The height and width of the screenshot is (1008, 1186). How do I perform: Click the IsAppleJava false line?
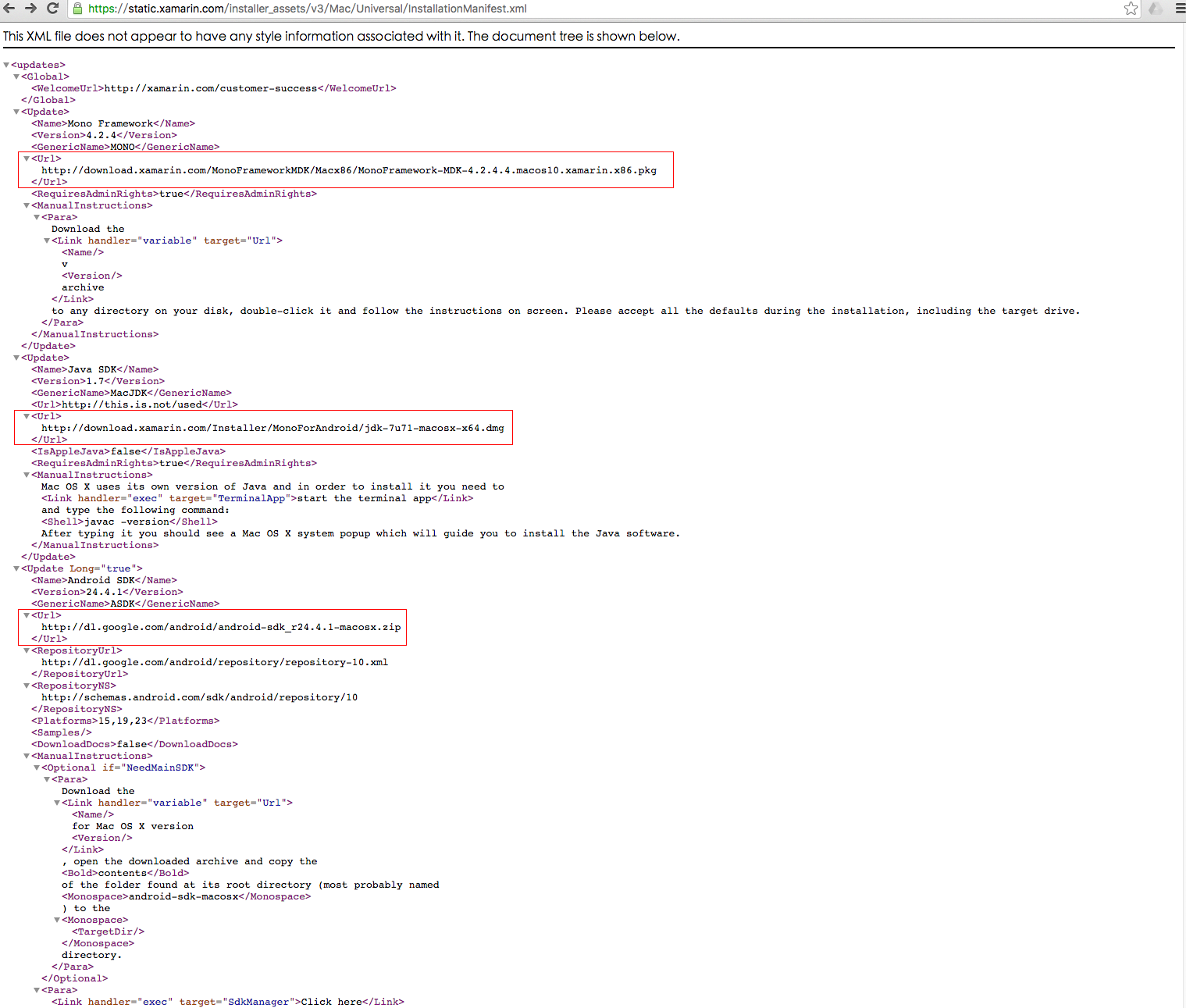click(x=128, y=452)
